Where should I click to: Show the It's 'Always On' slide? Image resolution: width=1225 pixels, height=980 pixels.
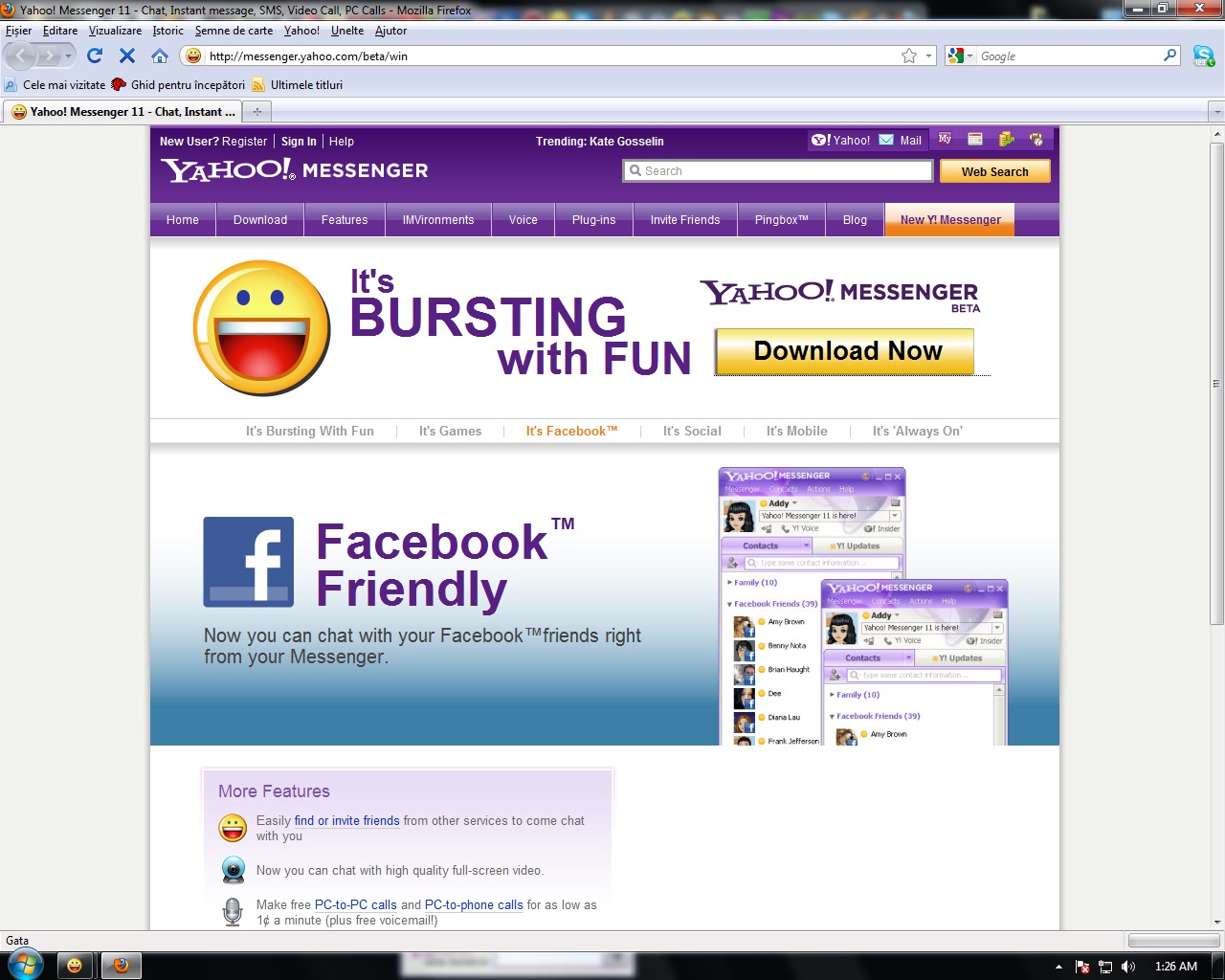tap(917, 432)
